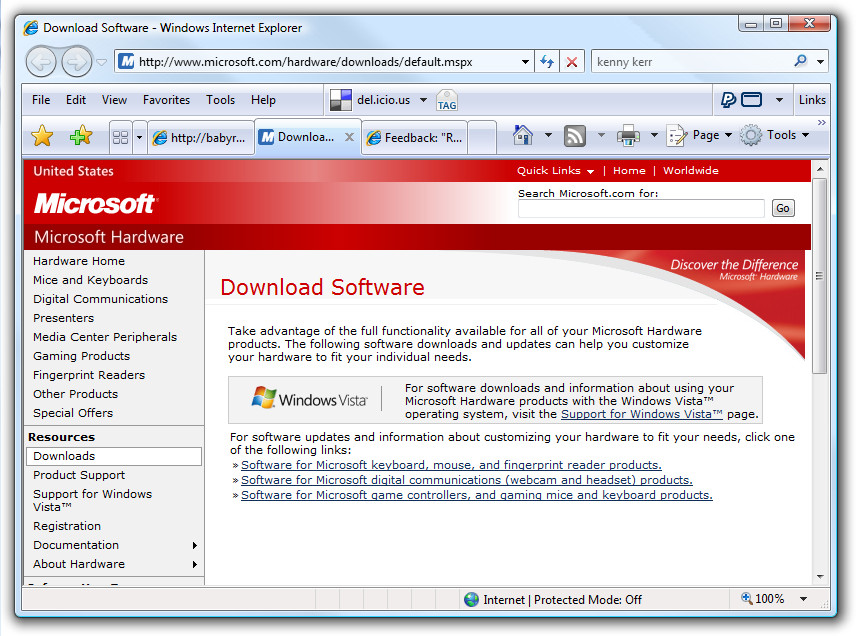
Task: Click the Print icon
Action: [628, 135]
